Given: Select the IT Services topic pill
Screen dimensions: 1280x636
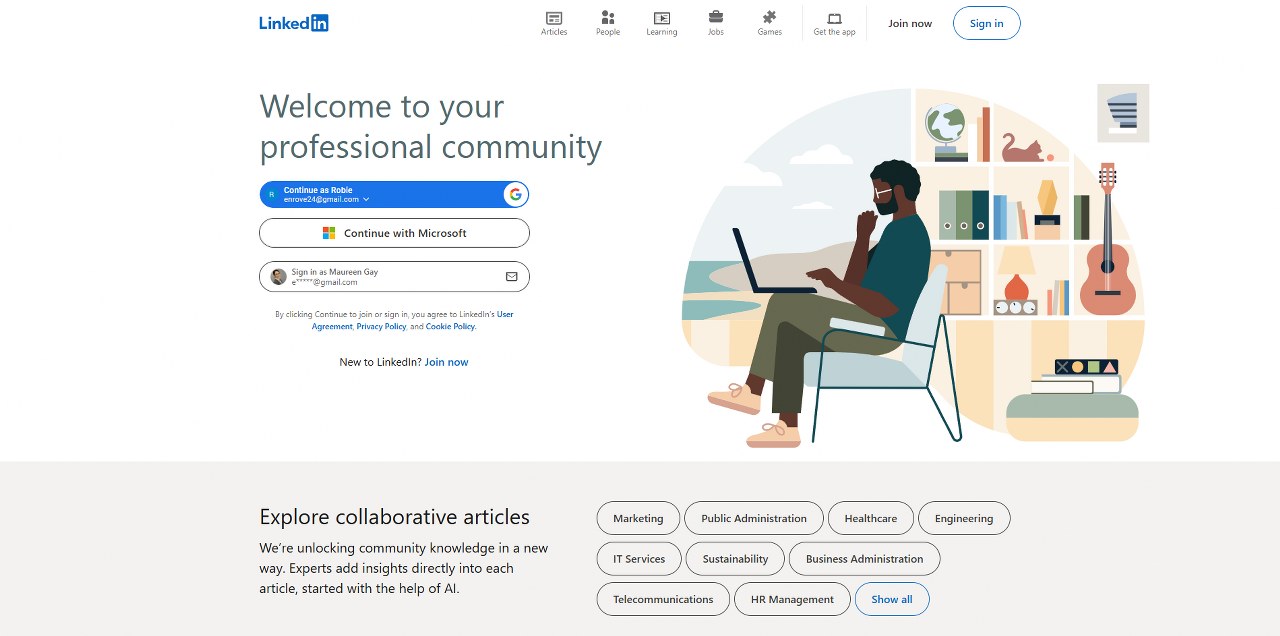Looking at the screenshot, I should click(639, 559).
